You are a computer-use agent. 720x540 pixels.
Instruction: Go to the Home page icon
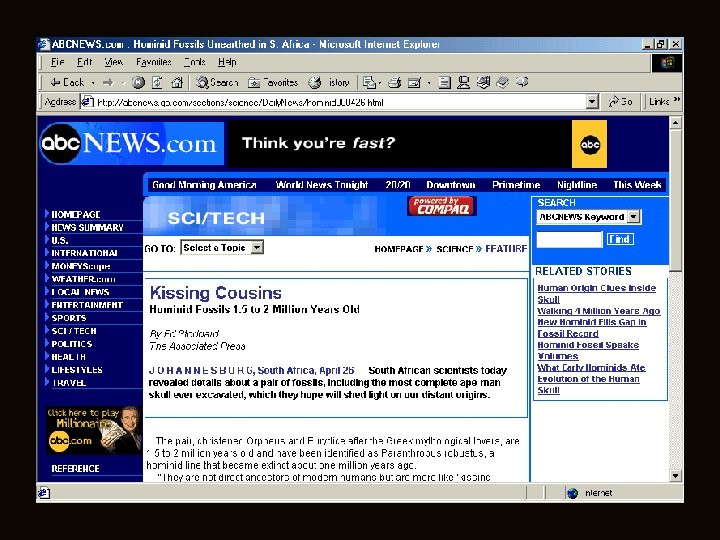click(x=177, y=83)
